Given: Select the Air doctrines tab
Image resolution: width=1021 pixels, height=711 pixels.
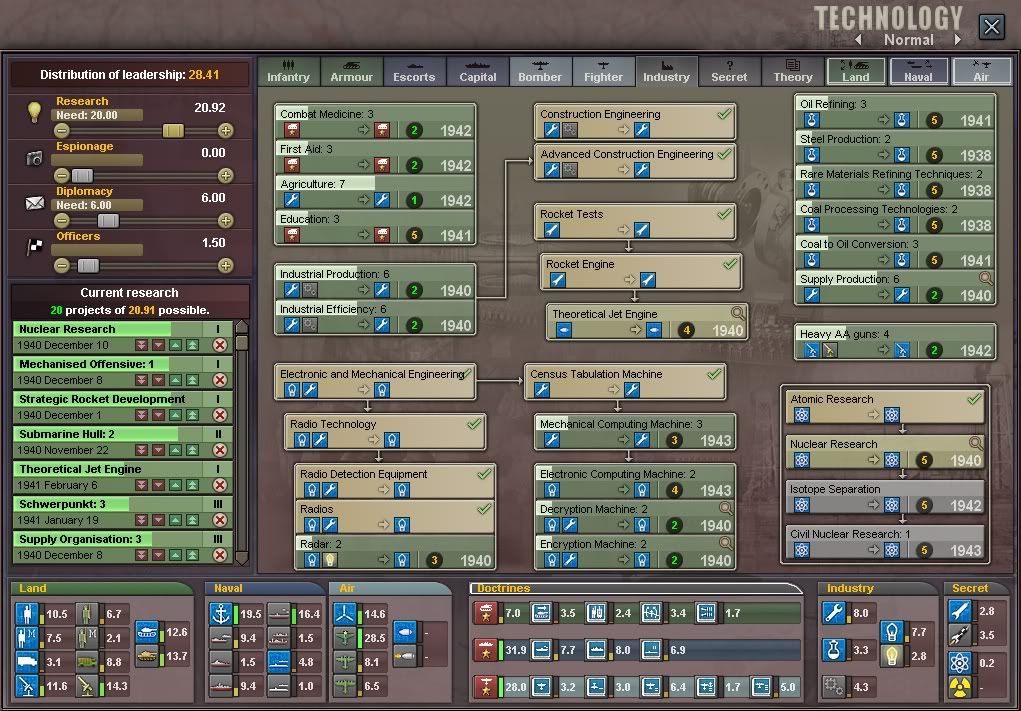Looking at the screenshot, I should point(981,71).
